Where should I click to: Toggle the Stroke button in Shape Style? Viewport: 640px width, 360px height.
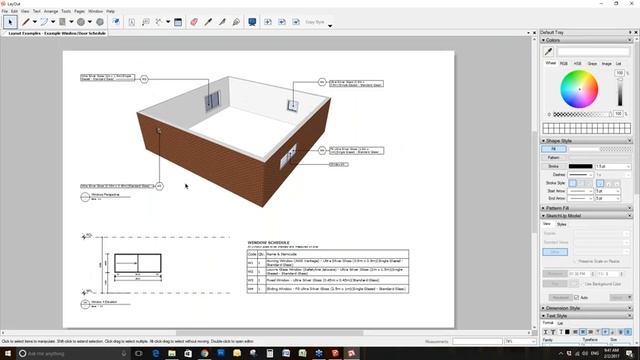554,166
